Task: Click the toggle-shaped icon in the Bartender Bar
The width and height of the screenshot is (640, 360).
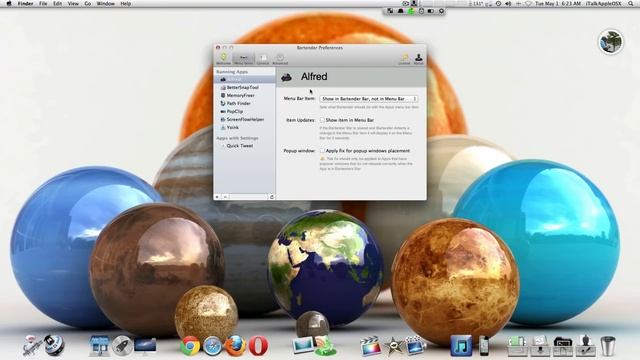Action: click(x=431, y=11)
